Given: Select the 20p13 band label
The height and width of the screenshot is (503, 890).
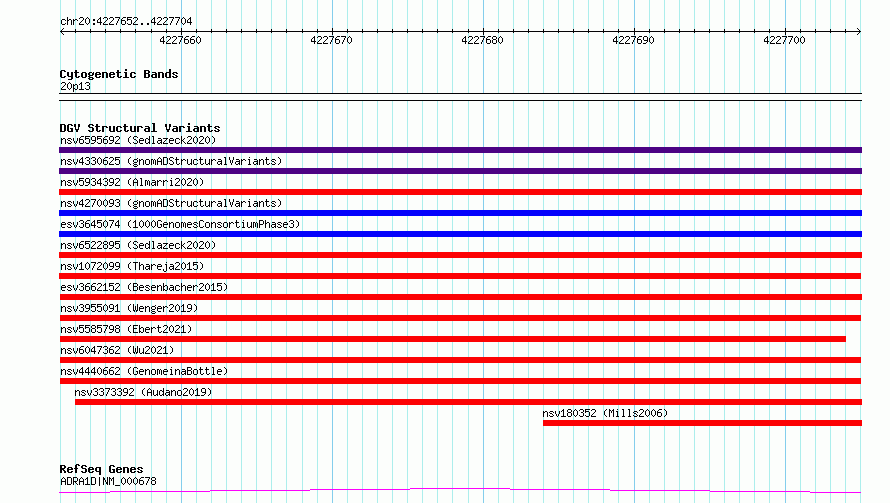Looking at the screenshot, I should coord(75,86).
